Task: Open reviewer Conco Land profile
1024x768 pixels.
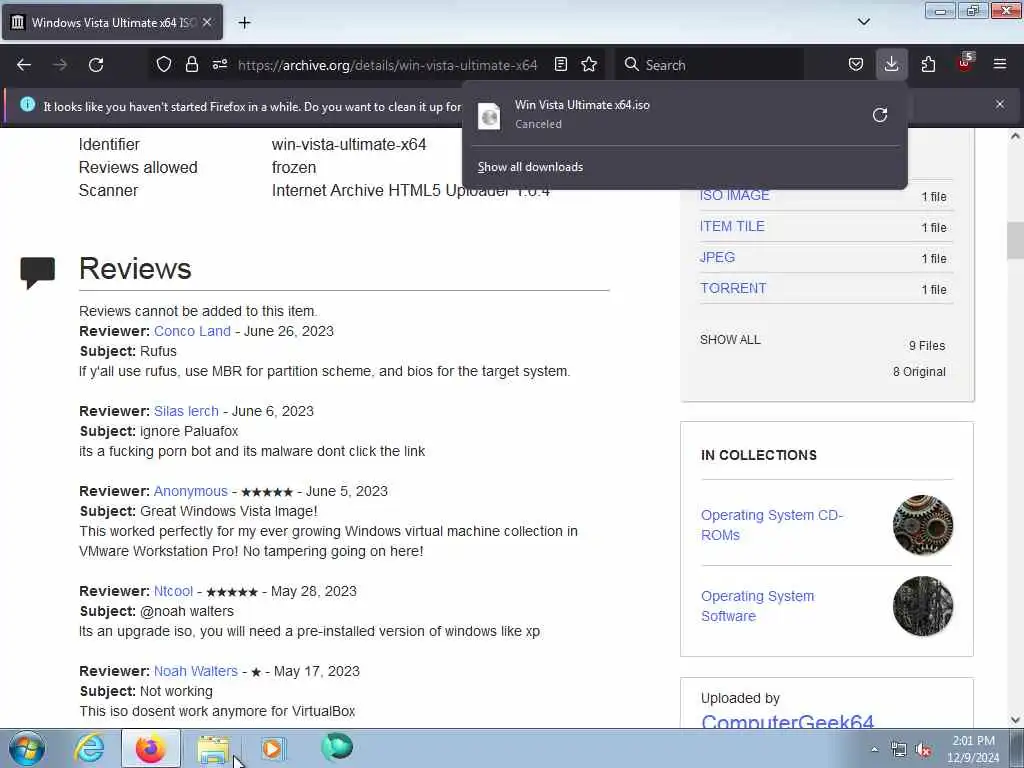Action: (192, 331)
